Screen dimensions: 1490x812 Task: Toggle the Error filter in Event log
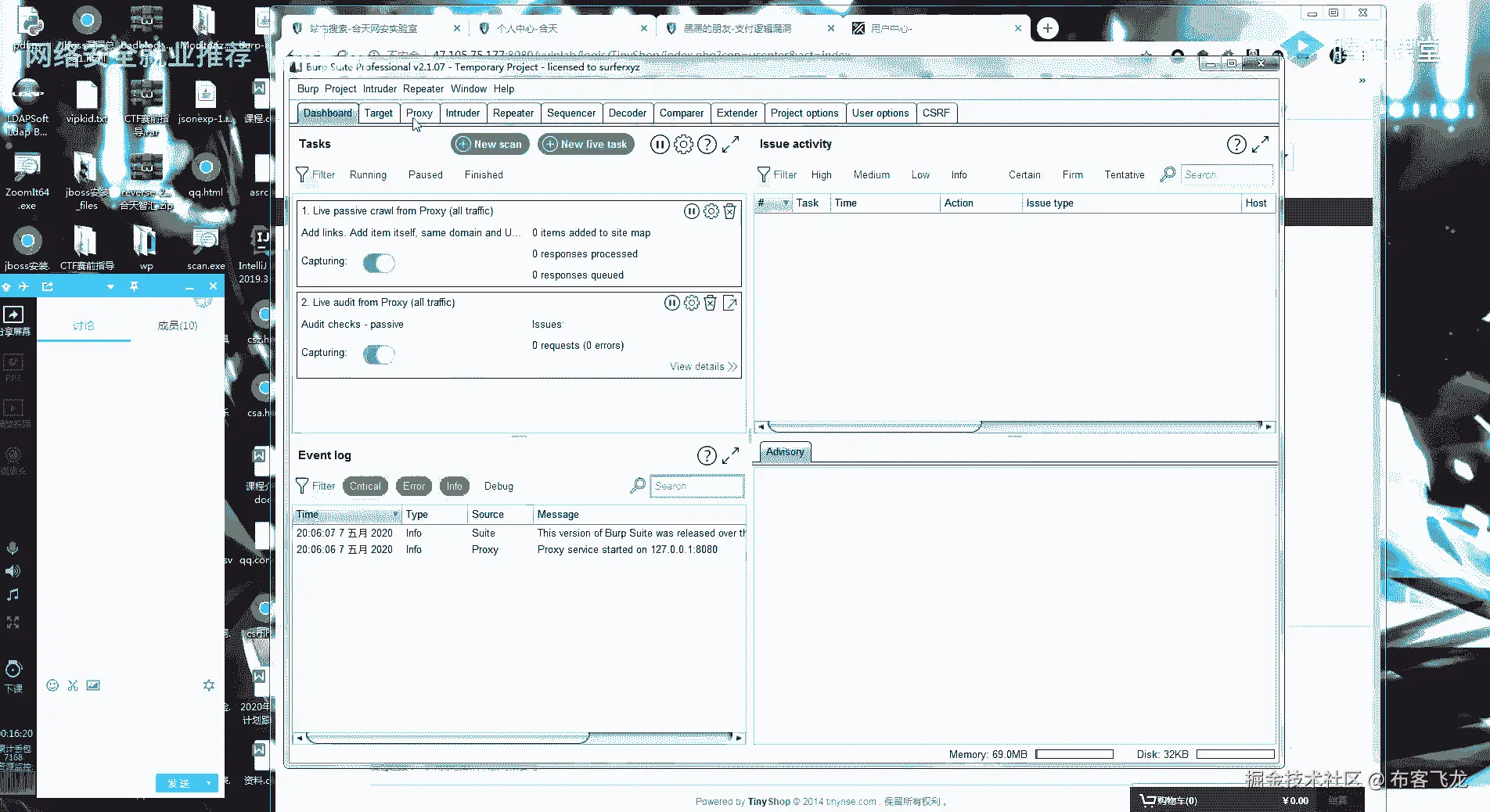pos(414,487)
